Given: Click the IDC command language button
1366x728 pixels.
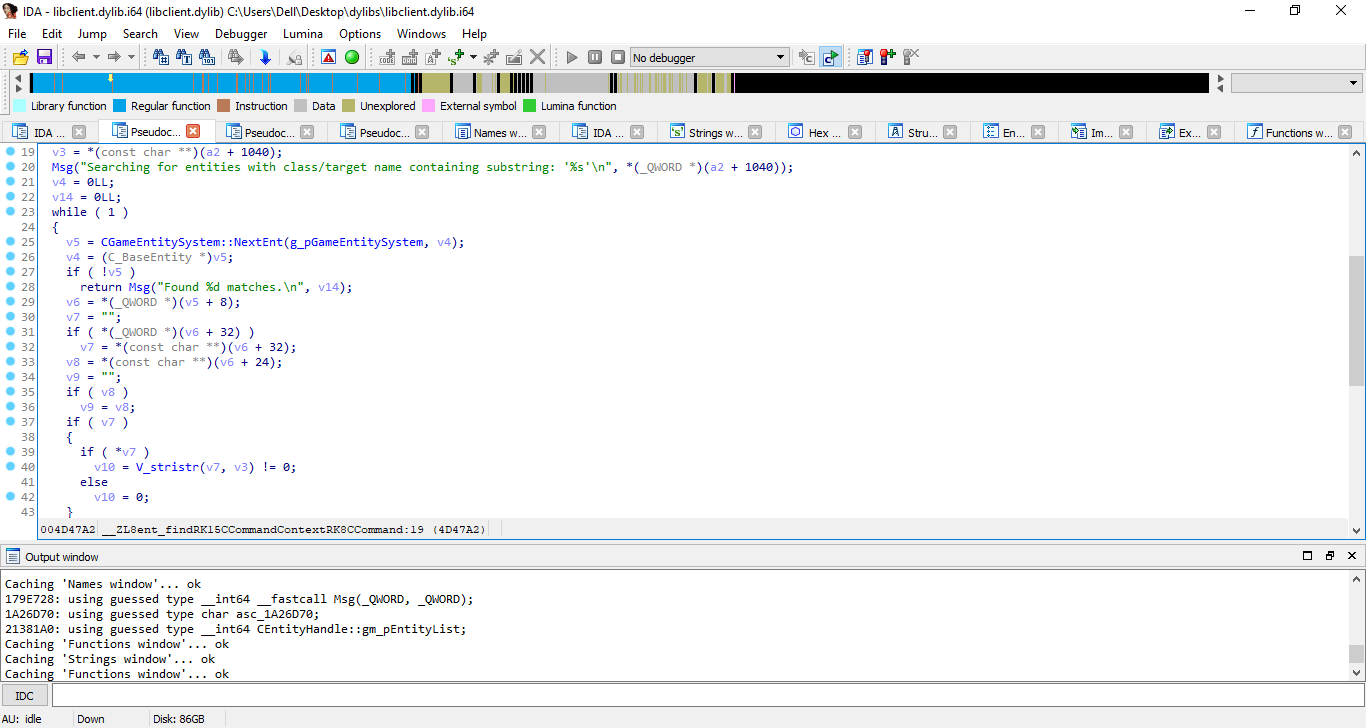Looking at the screenshot, I should tap(25, 695).
